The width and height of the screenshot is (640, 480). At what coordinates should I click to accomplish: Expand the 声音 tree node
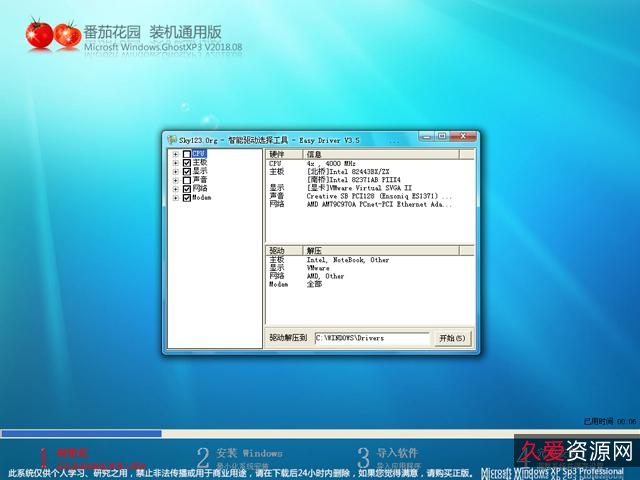(176, 180)
